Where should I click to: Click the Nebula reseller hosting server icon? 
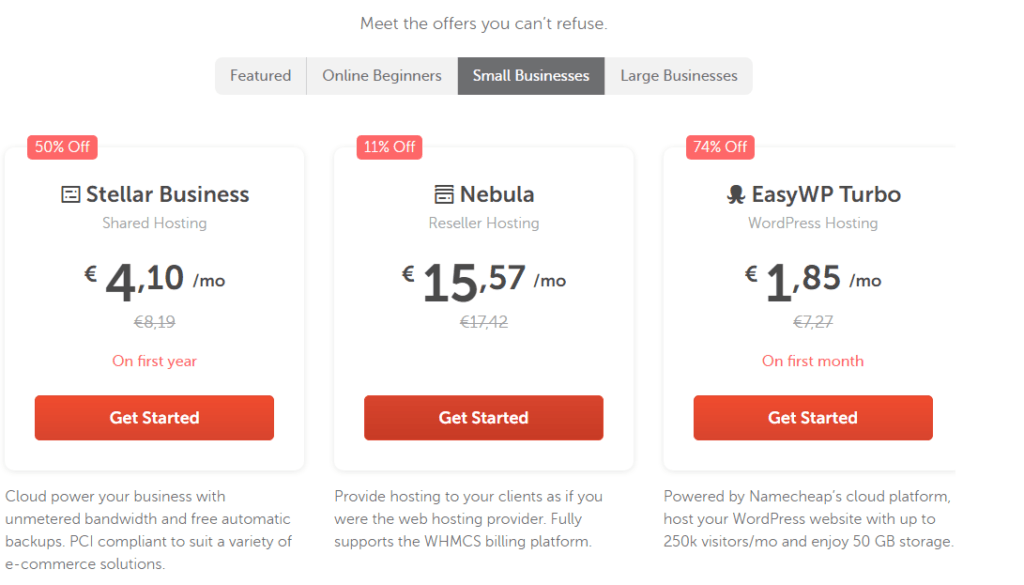click(x=444, y=195)
